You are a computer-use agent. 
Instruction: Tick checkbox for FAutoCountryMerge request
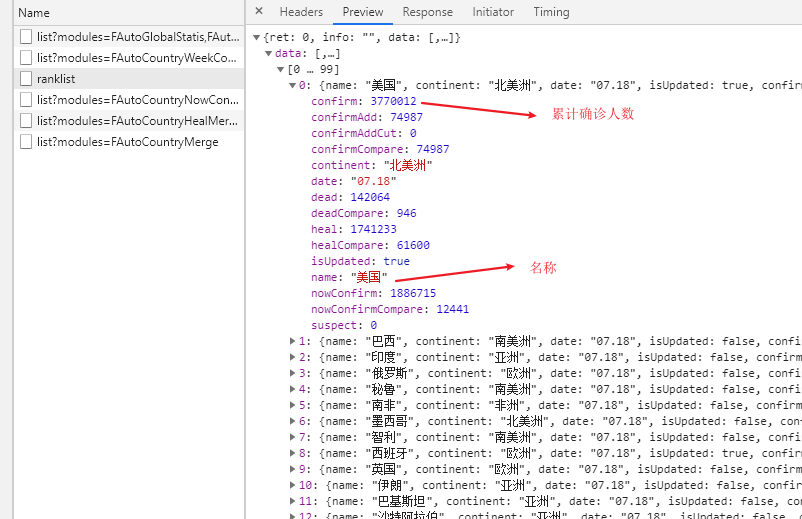tap(26, 142)
